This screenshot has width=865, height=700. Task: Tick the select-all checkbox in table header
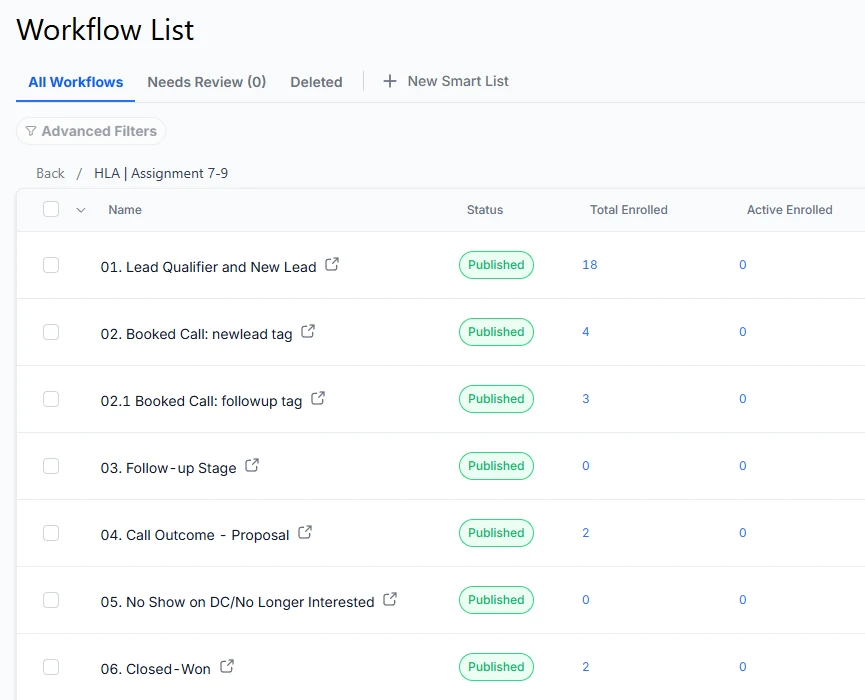(51, 209)
